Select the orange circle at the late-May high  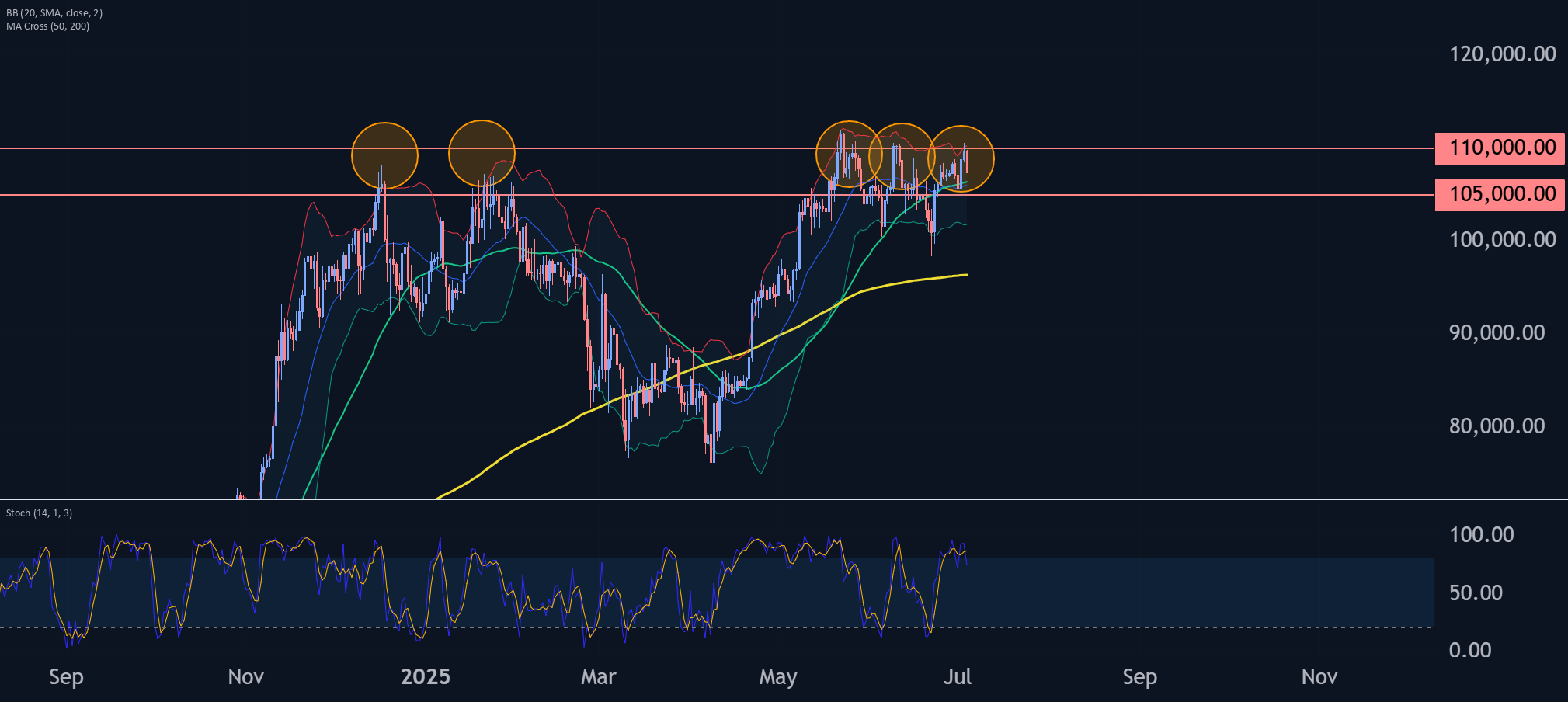coord(849,155)
